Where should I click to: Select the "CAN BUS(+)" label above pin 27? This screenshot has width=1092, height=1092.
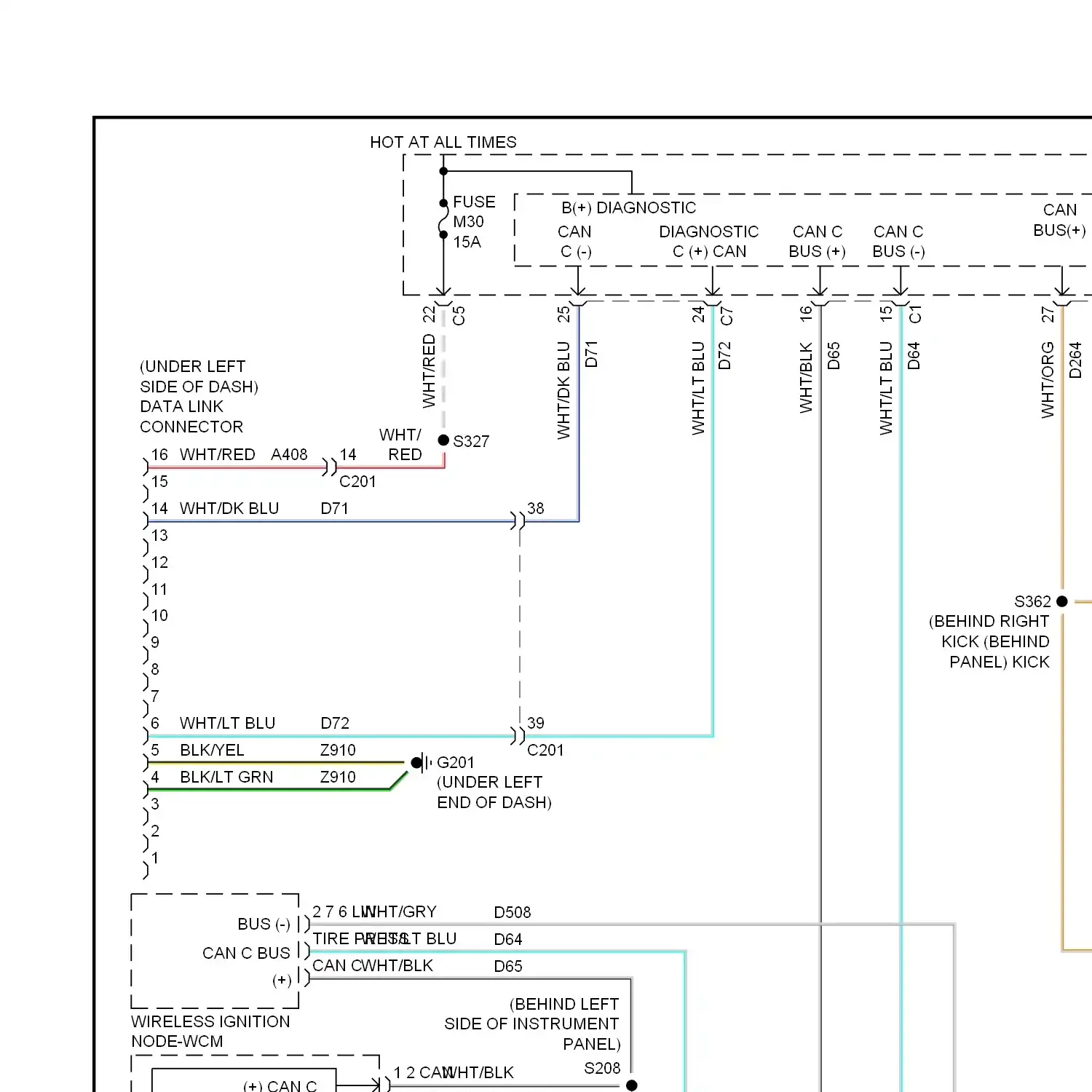[1060, 220]
